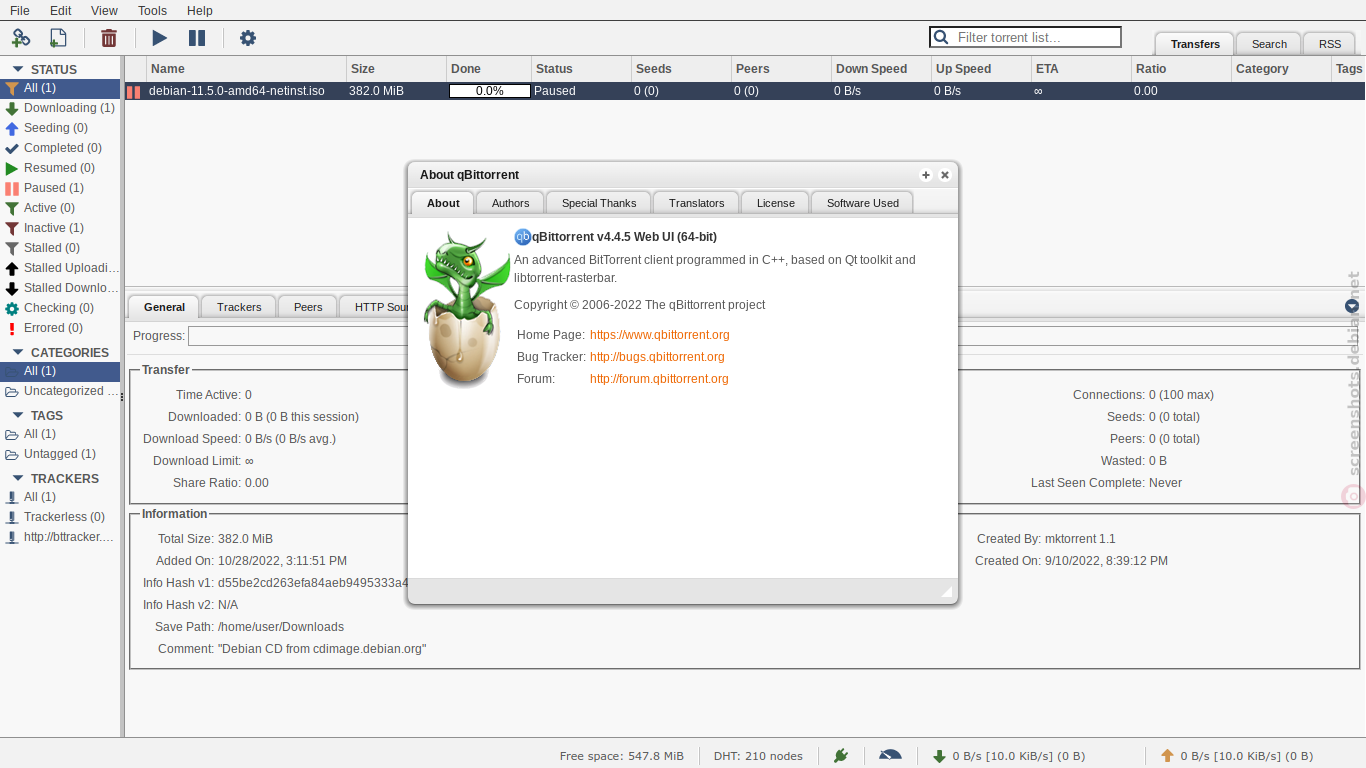Open the License tab
1366x768 pixels.
pyautogui.click(x=775, y=203)
